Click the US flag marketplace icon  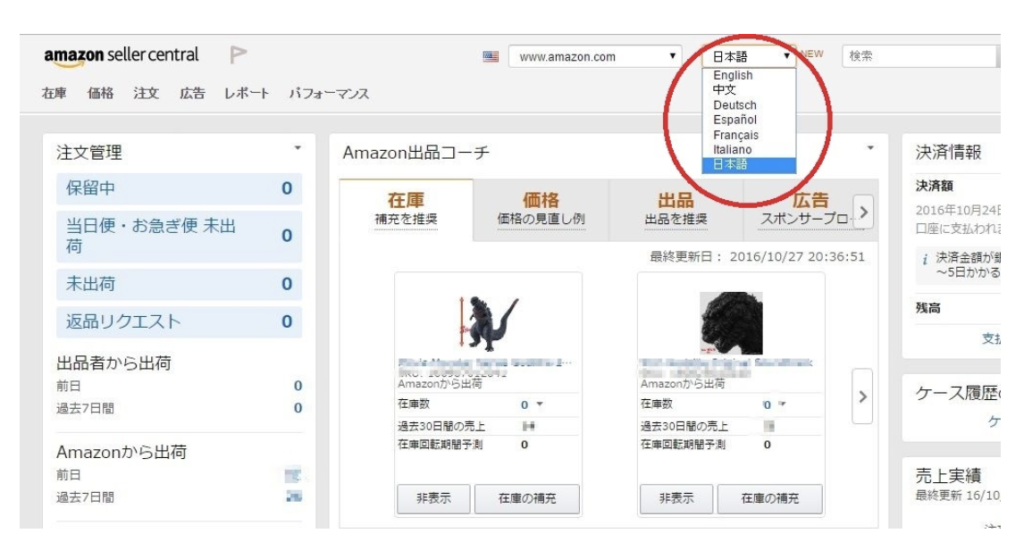pyautogui.click(x=490, y=57)
